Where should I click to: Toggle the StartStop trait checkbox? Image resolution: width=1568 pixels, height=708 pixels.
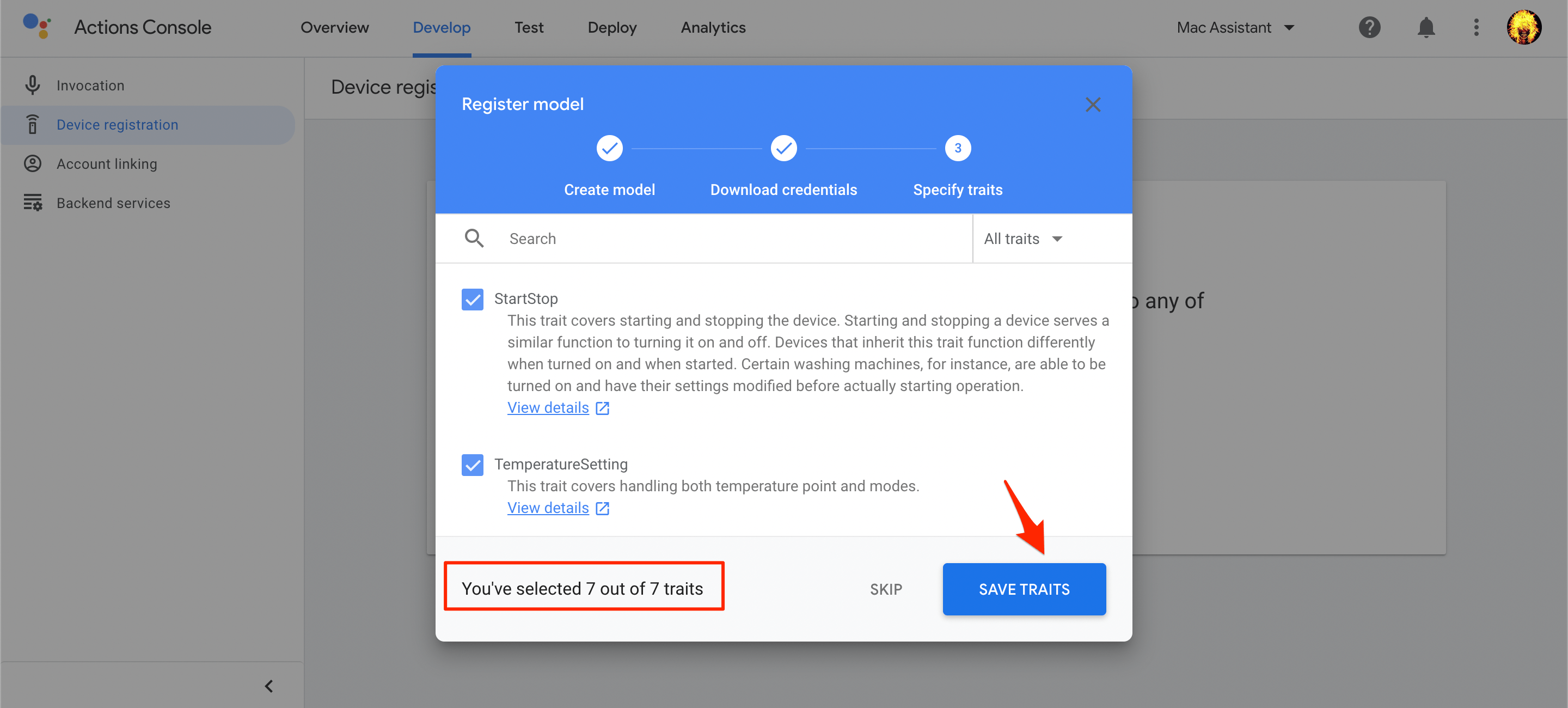tap(473, 299)
